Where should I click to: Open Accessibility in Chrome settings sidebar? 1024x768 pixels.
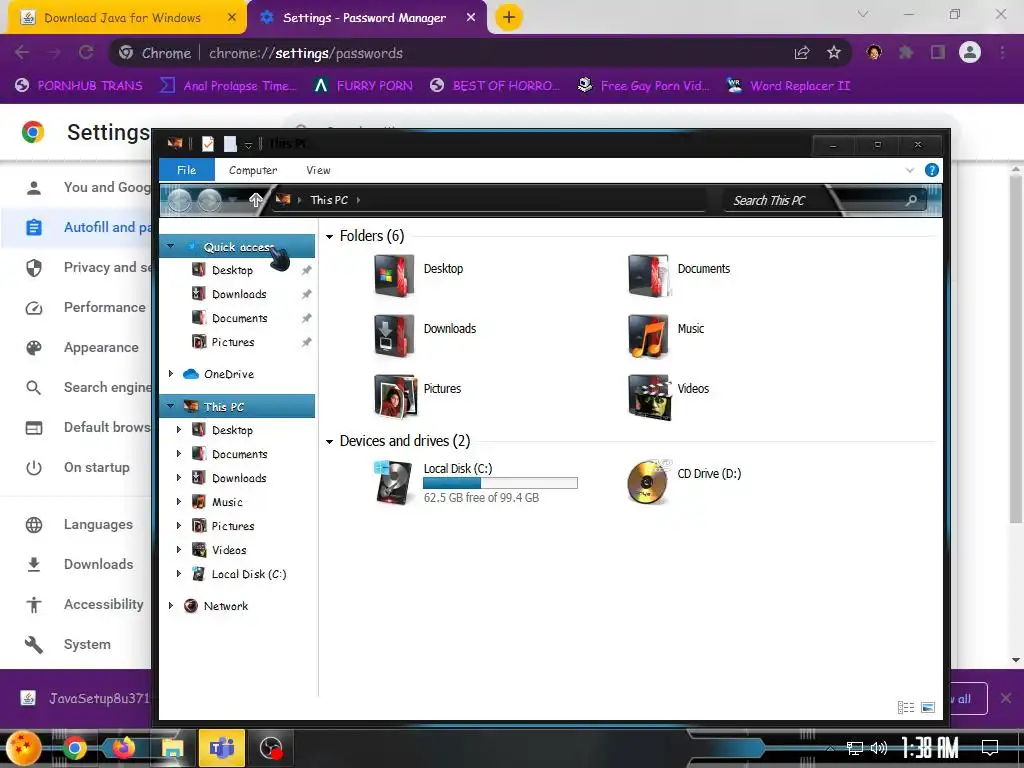tap(103, 604)
